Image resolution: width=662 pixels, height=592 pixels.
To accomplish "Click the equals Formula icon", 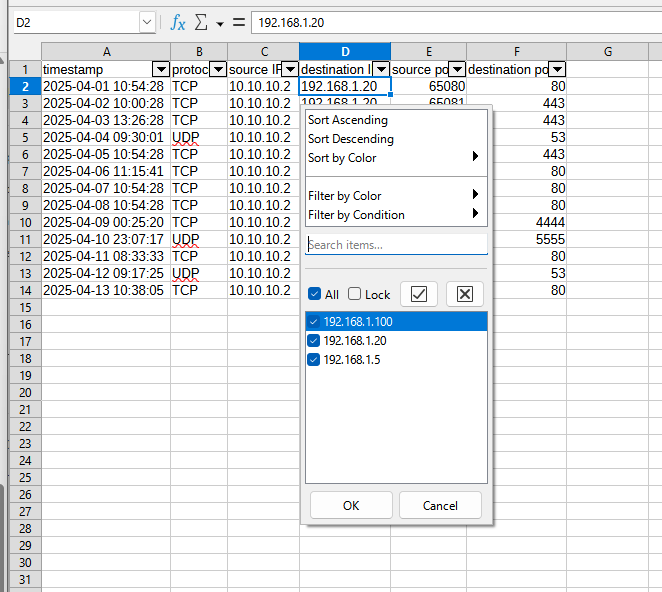I will click(238, 22).
